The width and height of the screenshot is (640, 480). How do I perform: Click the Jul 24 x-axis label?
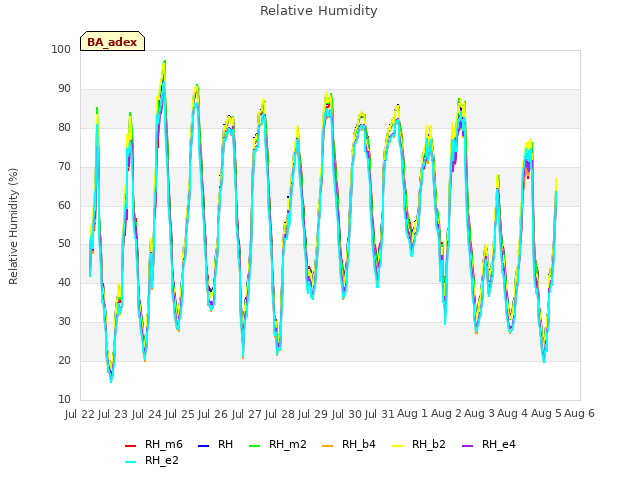pyautogui.click(x=146, y=414)
